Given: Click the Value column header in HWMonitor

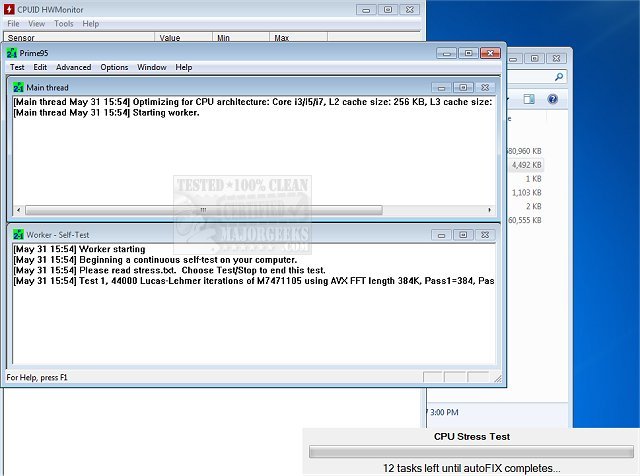Looking at the screenshot, I should point(183,38).
